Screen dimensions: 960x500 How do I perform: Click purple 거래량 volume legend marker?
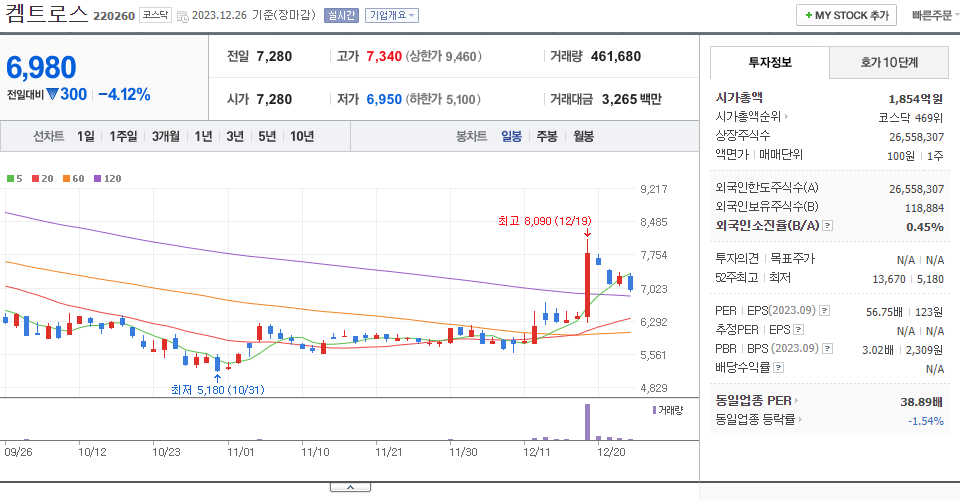click(654, 410)
